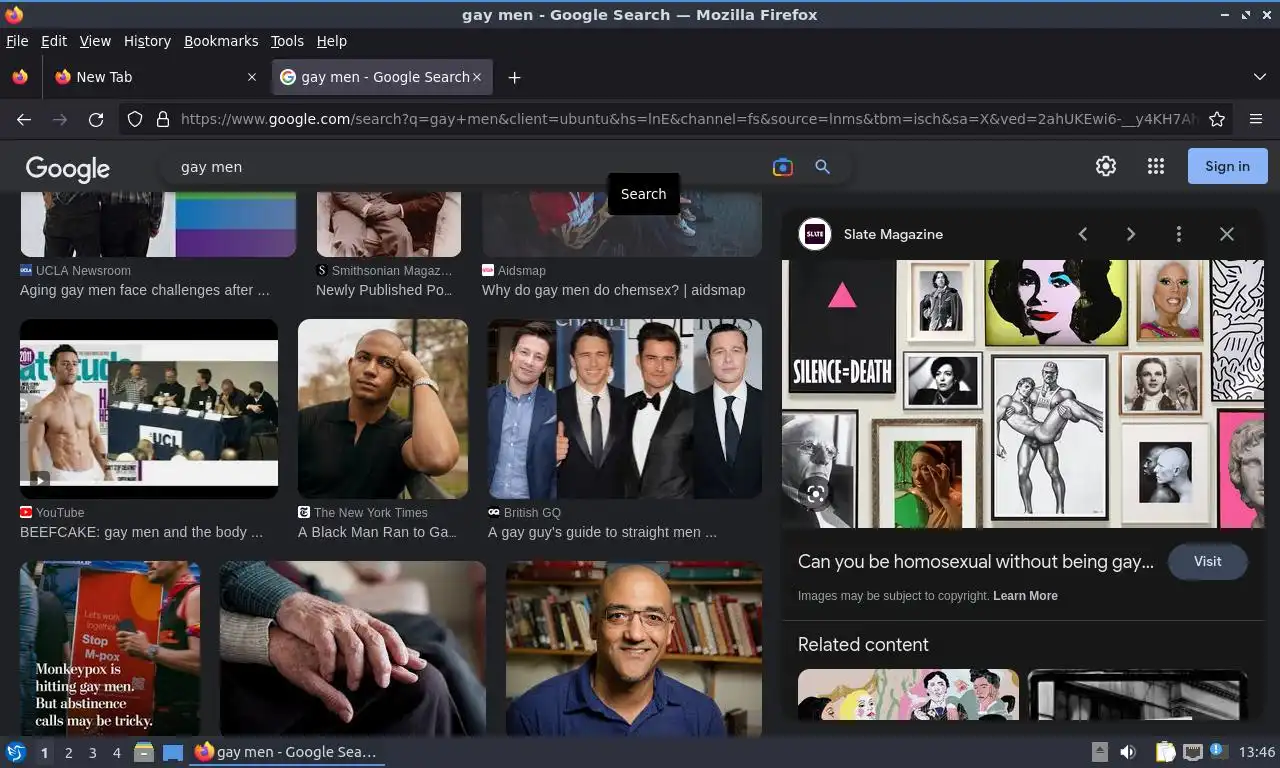Image resolution: width=1280 pixels, height=768 pixels.
Task: Open the View menu
Action: pos(95,41)
